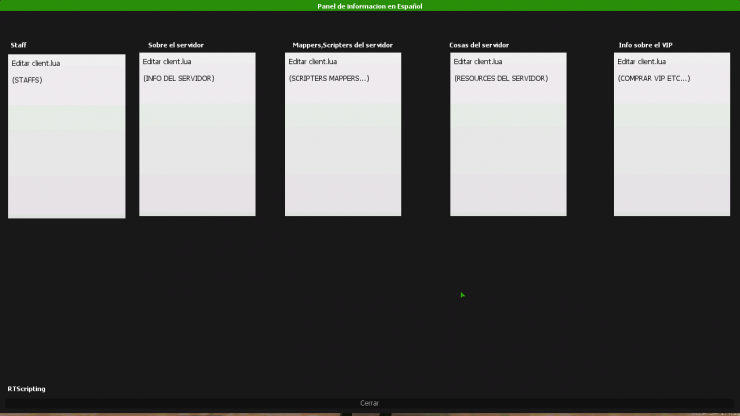Click the 'Panel de informacion en Español' title bar
740x416 pixels.
point(369,6)
